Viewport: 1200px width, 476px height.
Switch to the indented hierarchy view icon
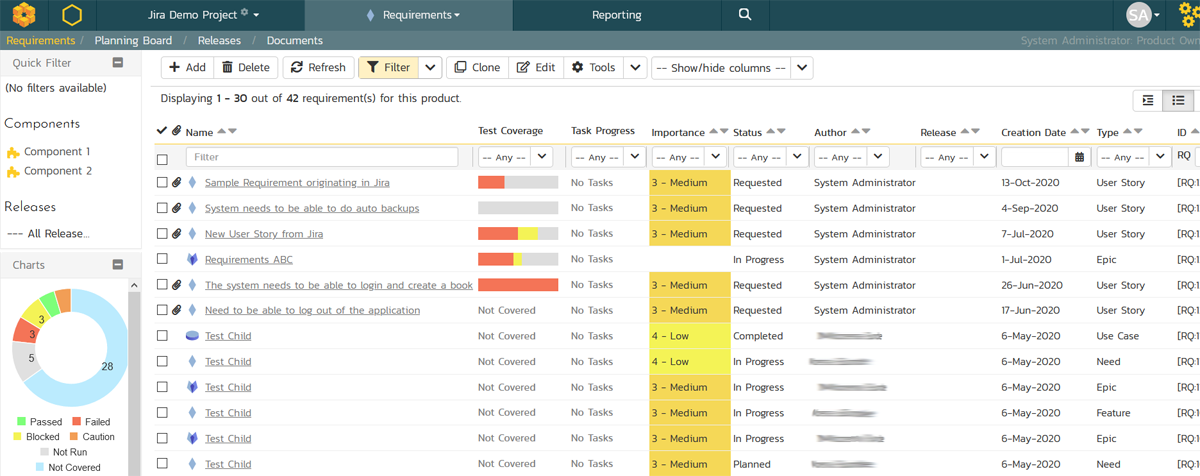1148,100
